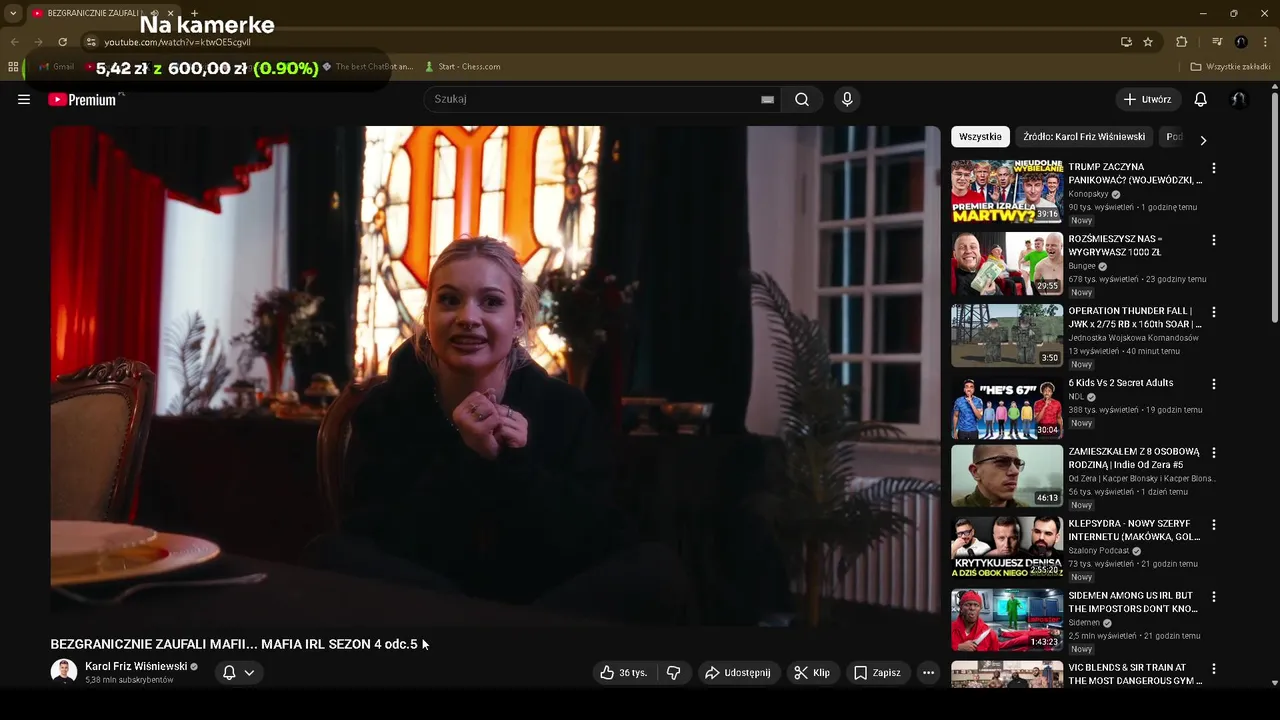Open ROZŚMIESZYSZ NAS = WYGRYWASZ 1000 ZŁ title
The width and height of the screenshot is (1280, 720).
1115,245
